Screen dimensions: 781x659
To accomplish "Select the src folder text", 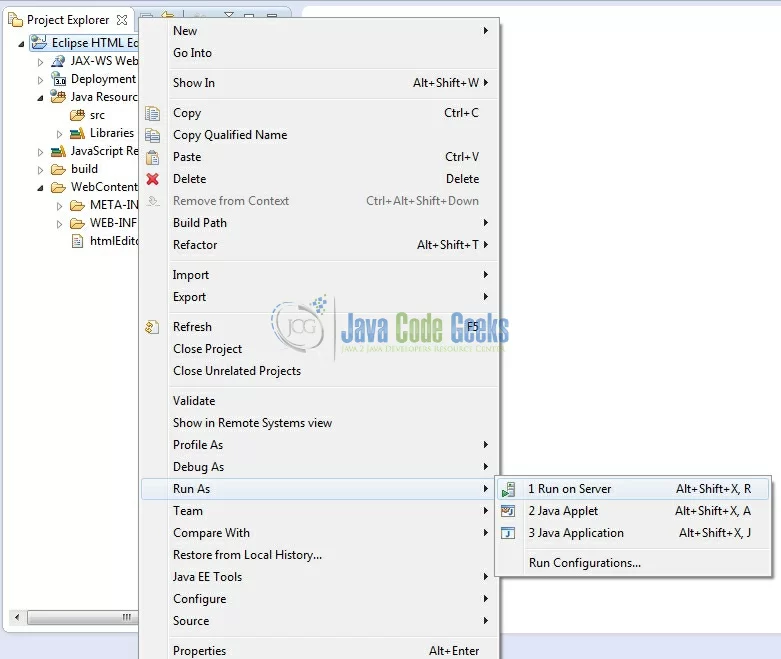I will [97, 116].
